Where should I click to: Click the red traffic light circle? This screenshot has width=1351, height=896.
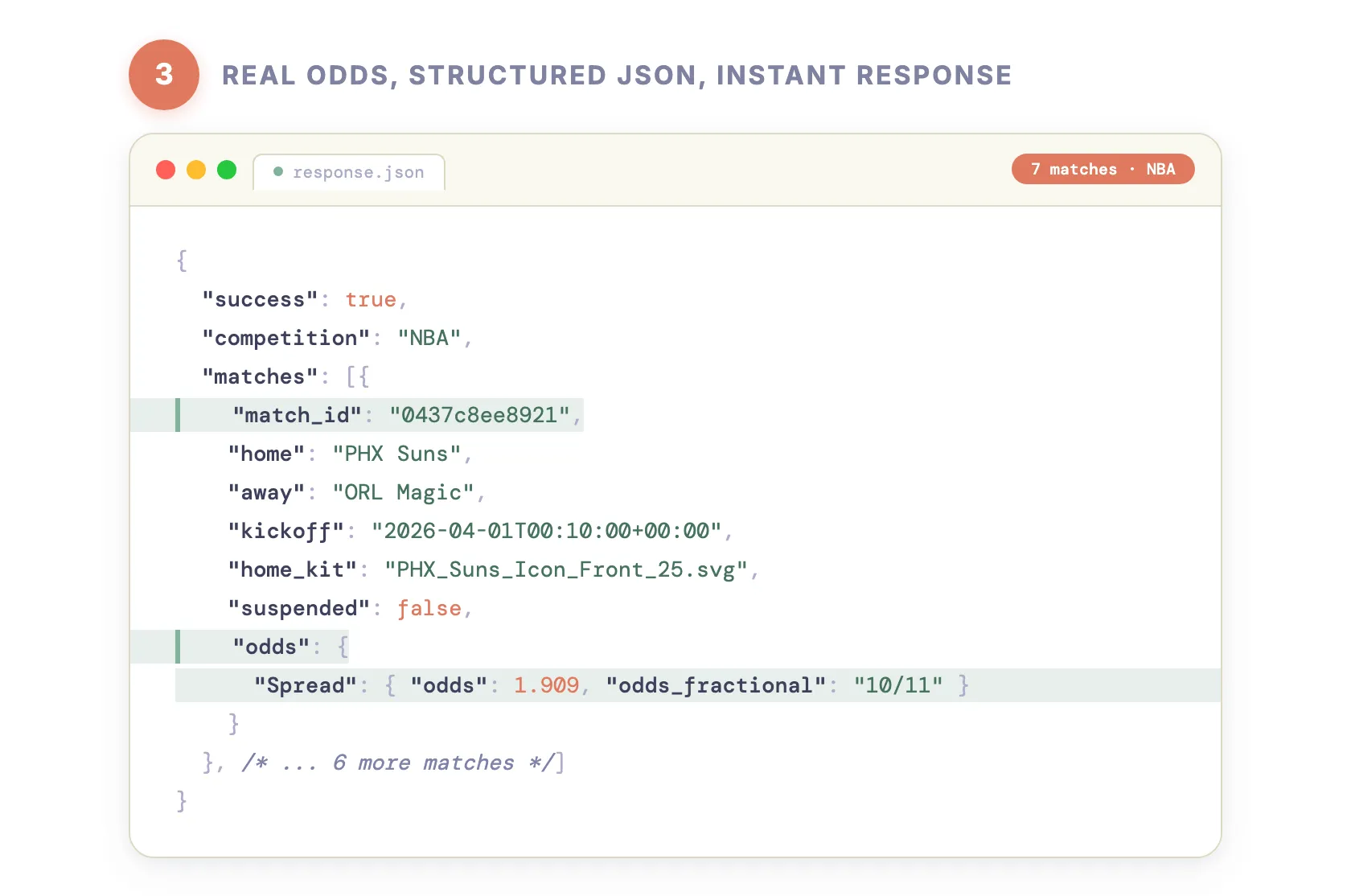point(166,170)
